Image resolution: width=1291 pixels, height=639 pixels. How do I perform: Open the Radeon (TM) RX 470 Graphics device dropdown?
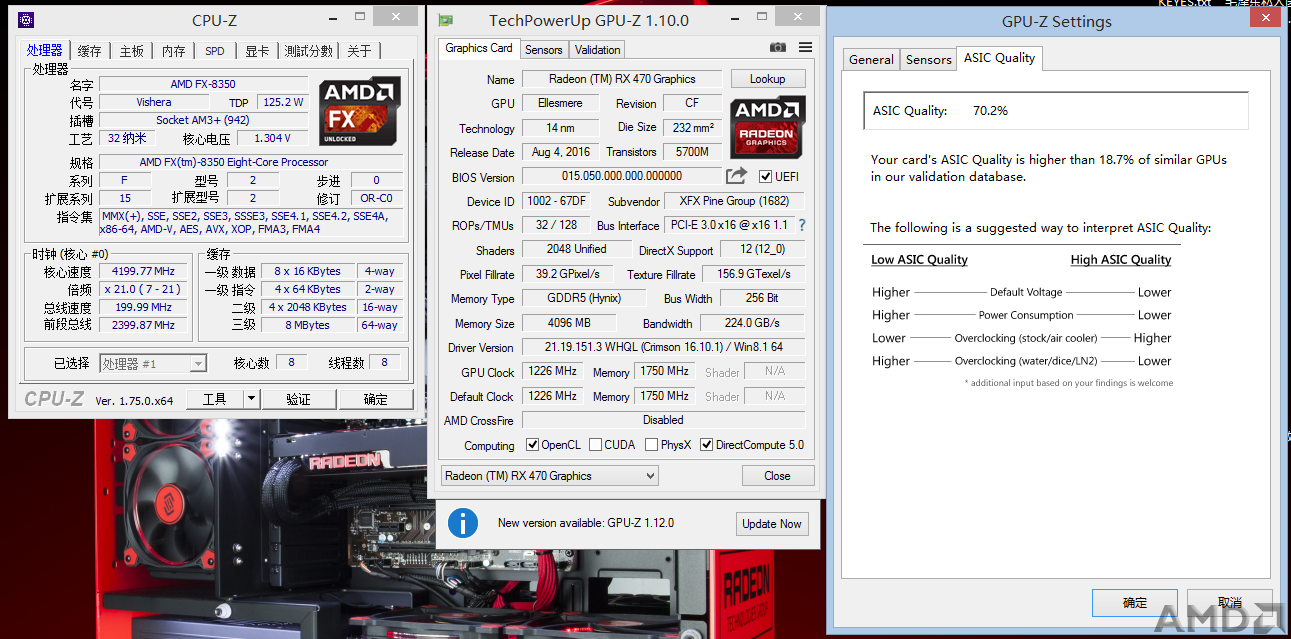(x=550, y=476)
